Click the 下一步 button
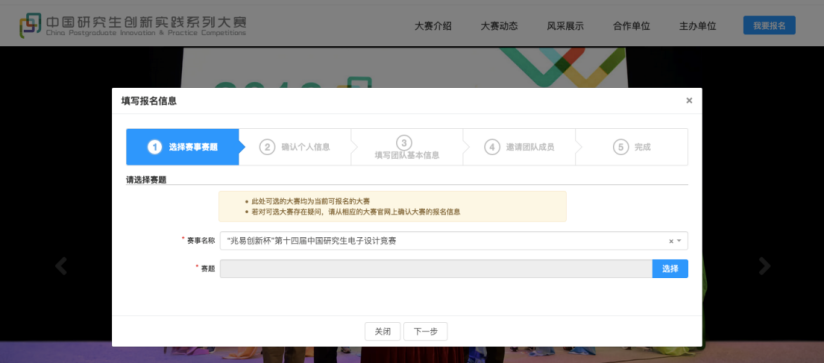Screen dimensions: 824x364 click(x=426, y=331)
